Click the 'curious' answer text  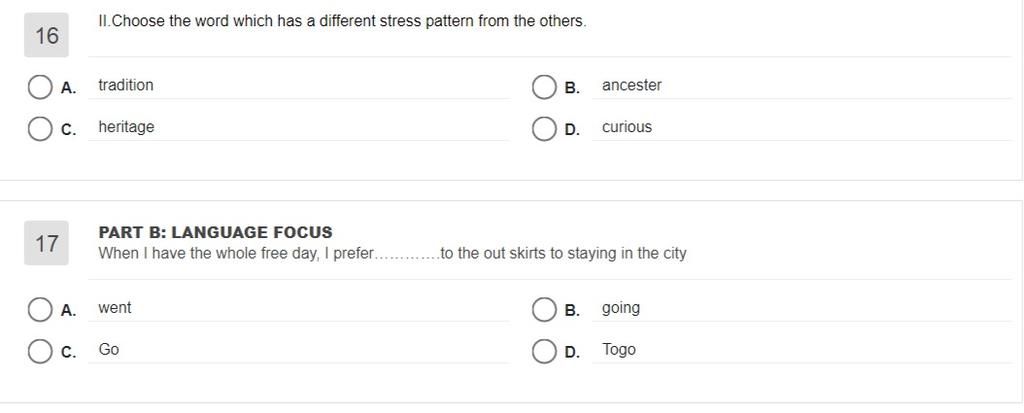[x=627, y=127]
